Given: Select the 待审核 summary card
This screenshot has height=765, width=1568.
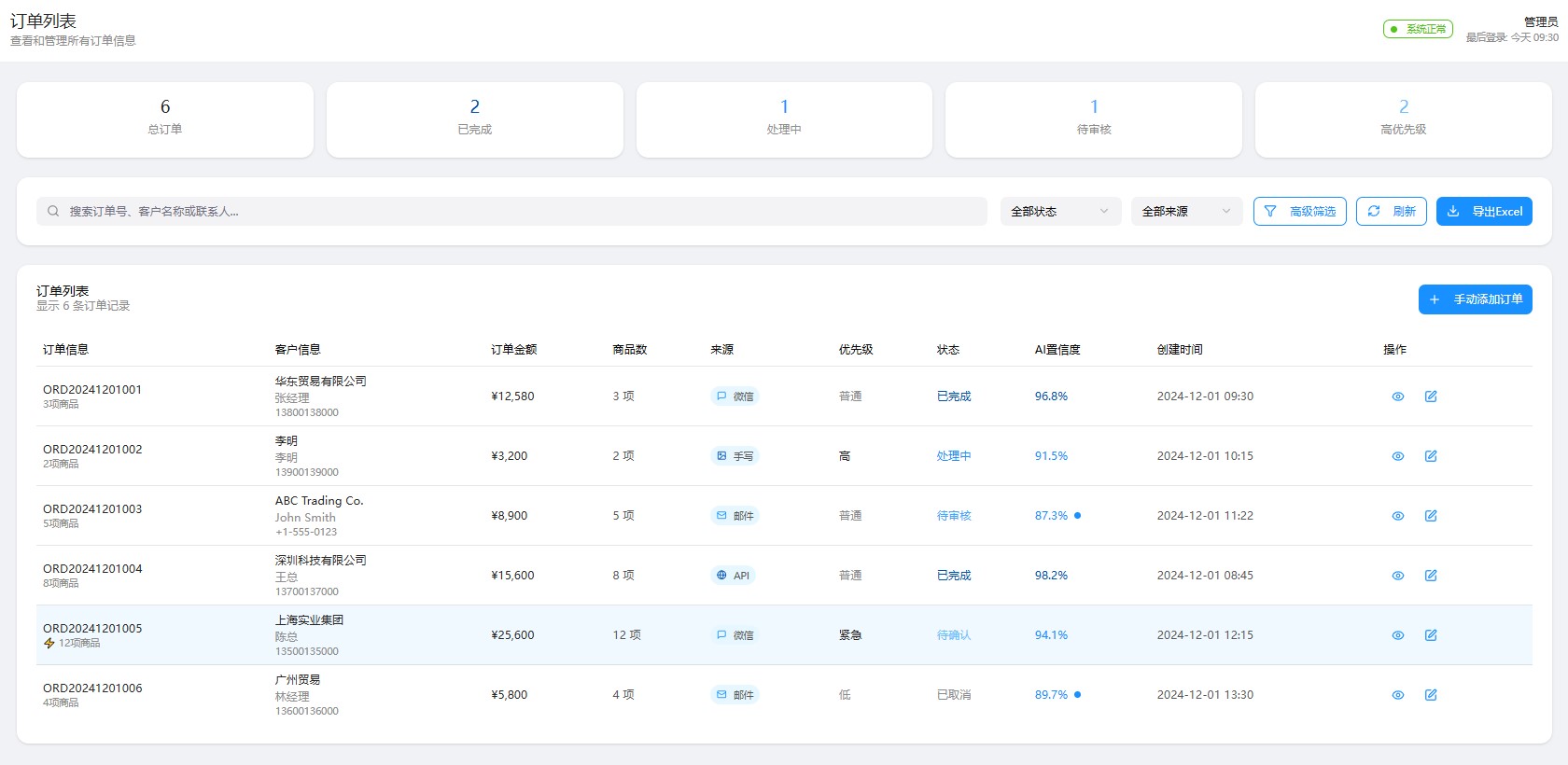Looking at the screenshot, I should tap(1093, 119).
